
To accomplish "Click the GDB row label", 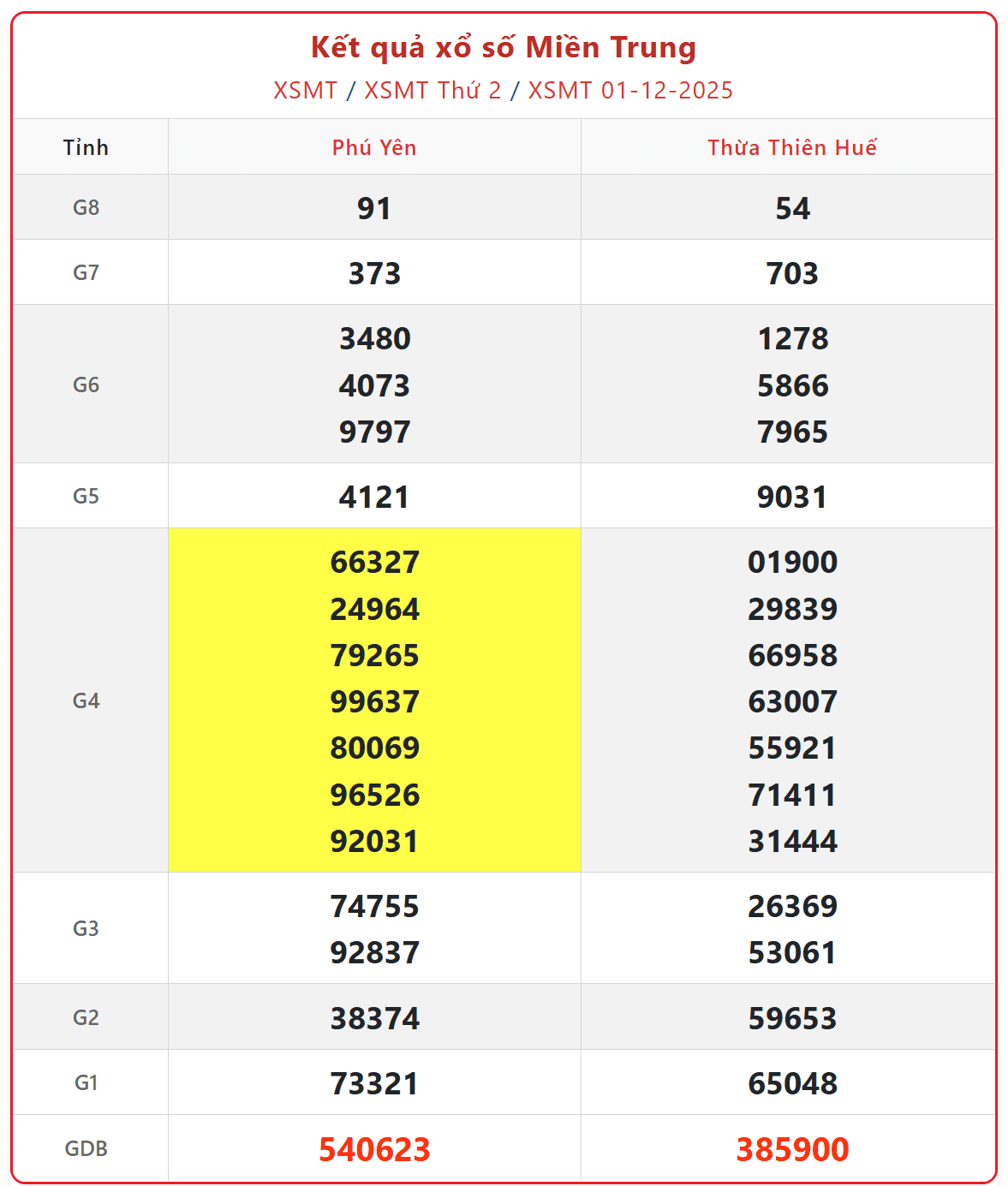I will pos(86,1148).
